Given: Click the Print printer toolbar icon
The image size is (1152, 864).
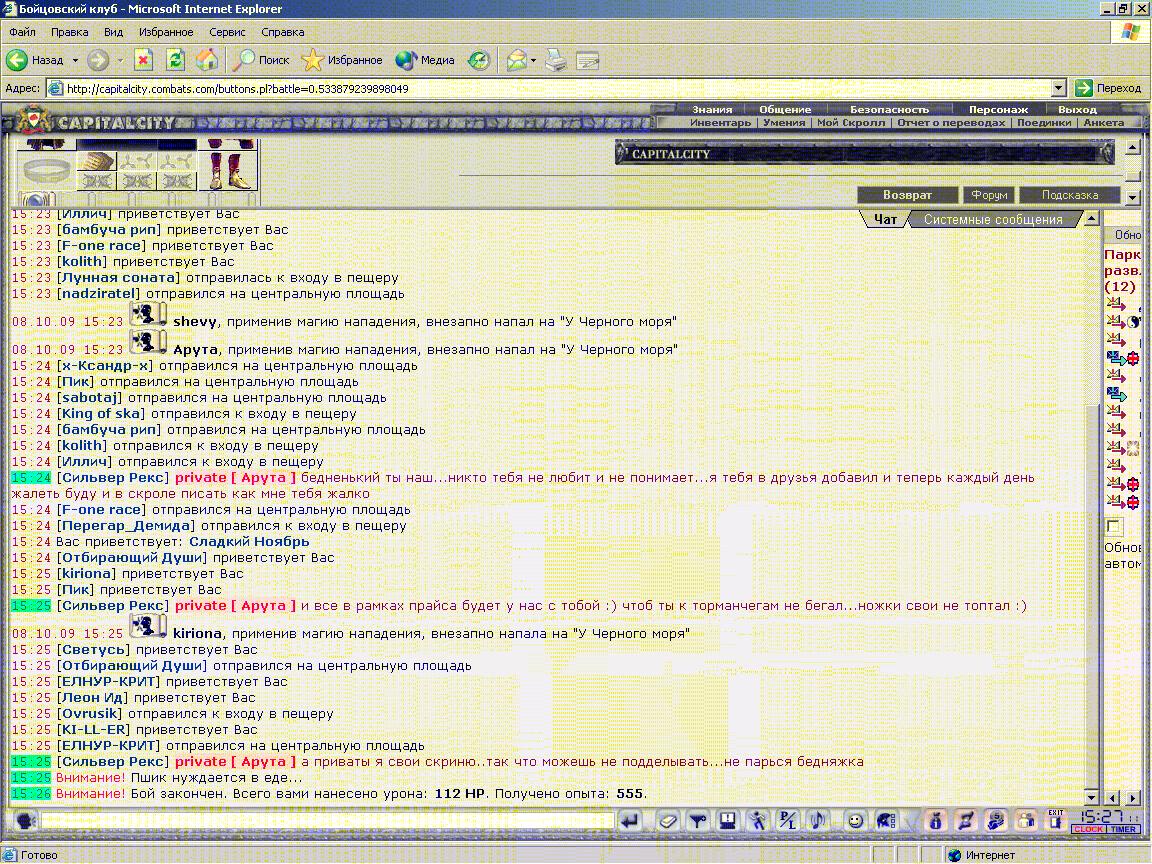Looking at the screenshot, I should point(556,60).
